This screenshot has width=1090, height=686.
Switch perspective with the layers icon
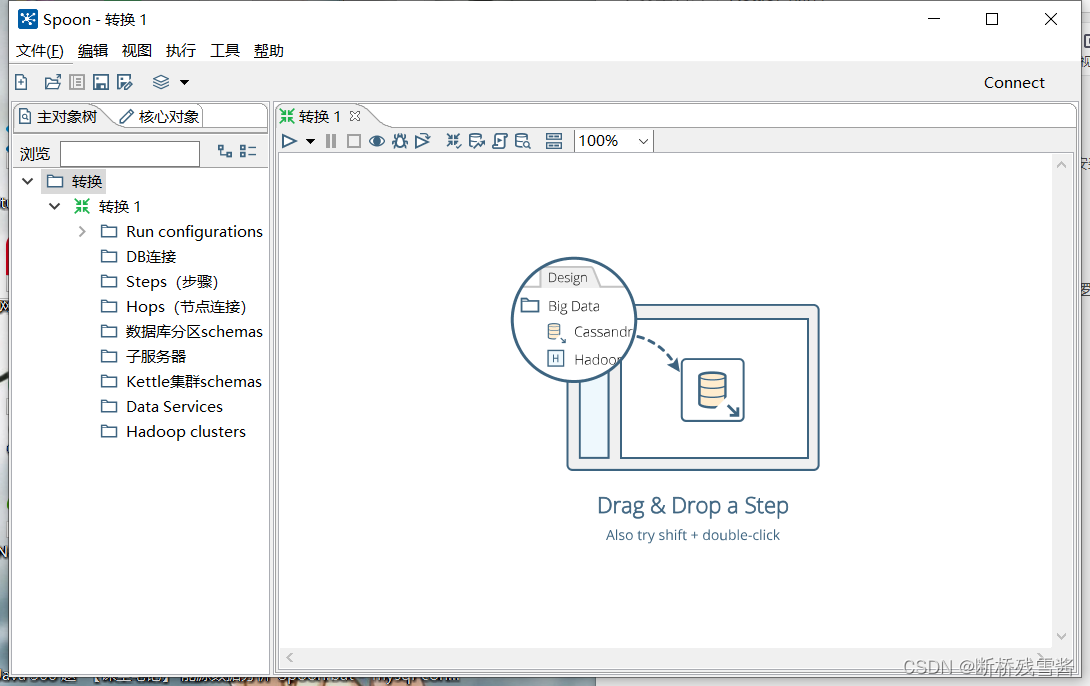(161, 82)
